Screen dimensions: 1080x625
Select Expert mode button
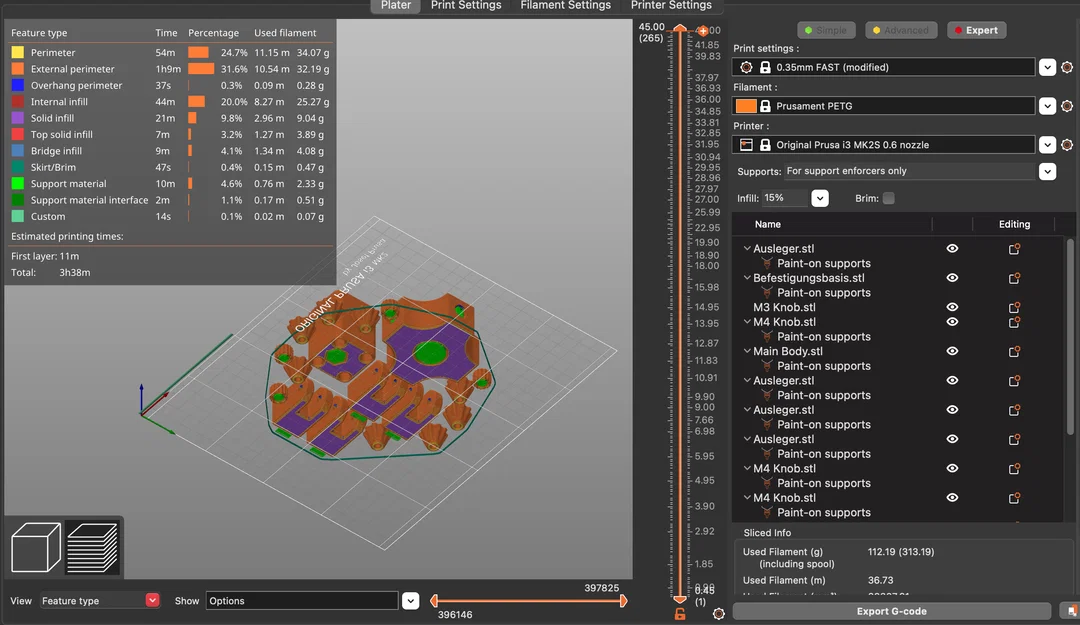click(x=976, y=30)
